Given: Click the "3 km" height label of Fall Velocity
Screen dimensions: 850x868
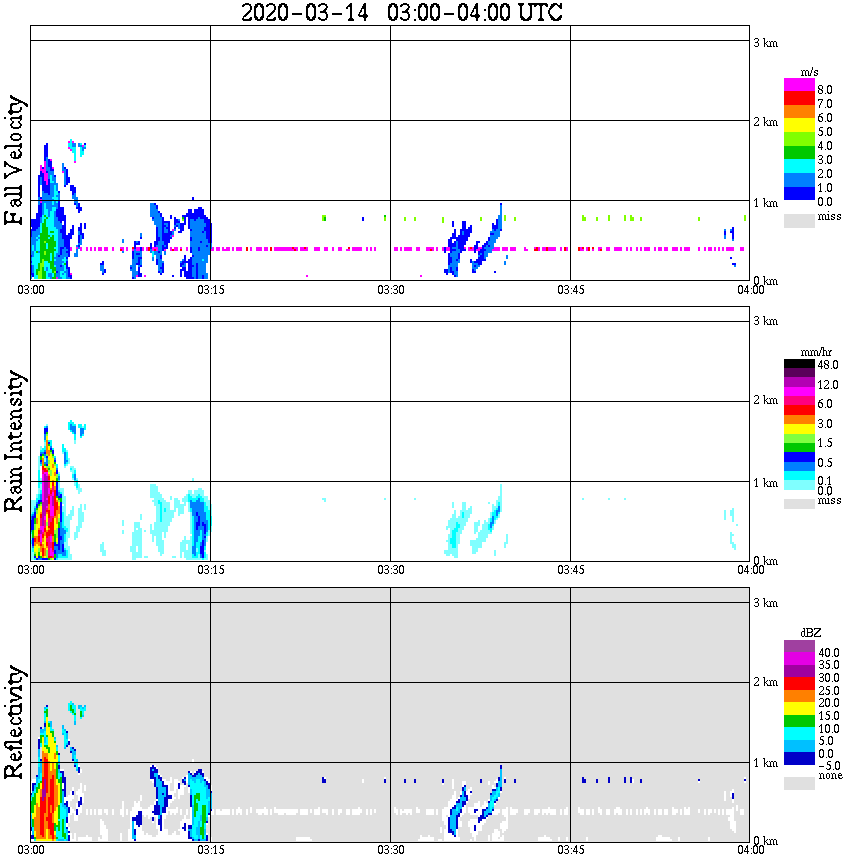Looking at the screenshot, I should 765,43.
